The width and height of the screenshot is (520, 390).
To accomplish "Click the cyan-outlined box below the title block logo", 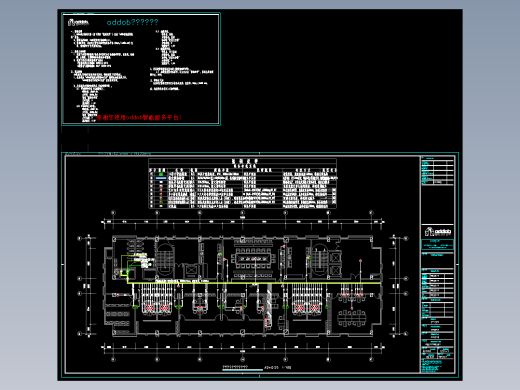I will tap(437, 245).
